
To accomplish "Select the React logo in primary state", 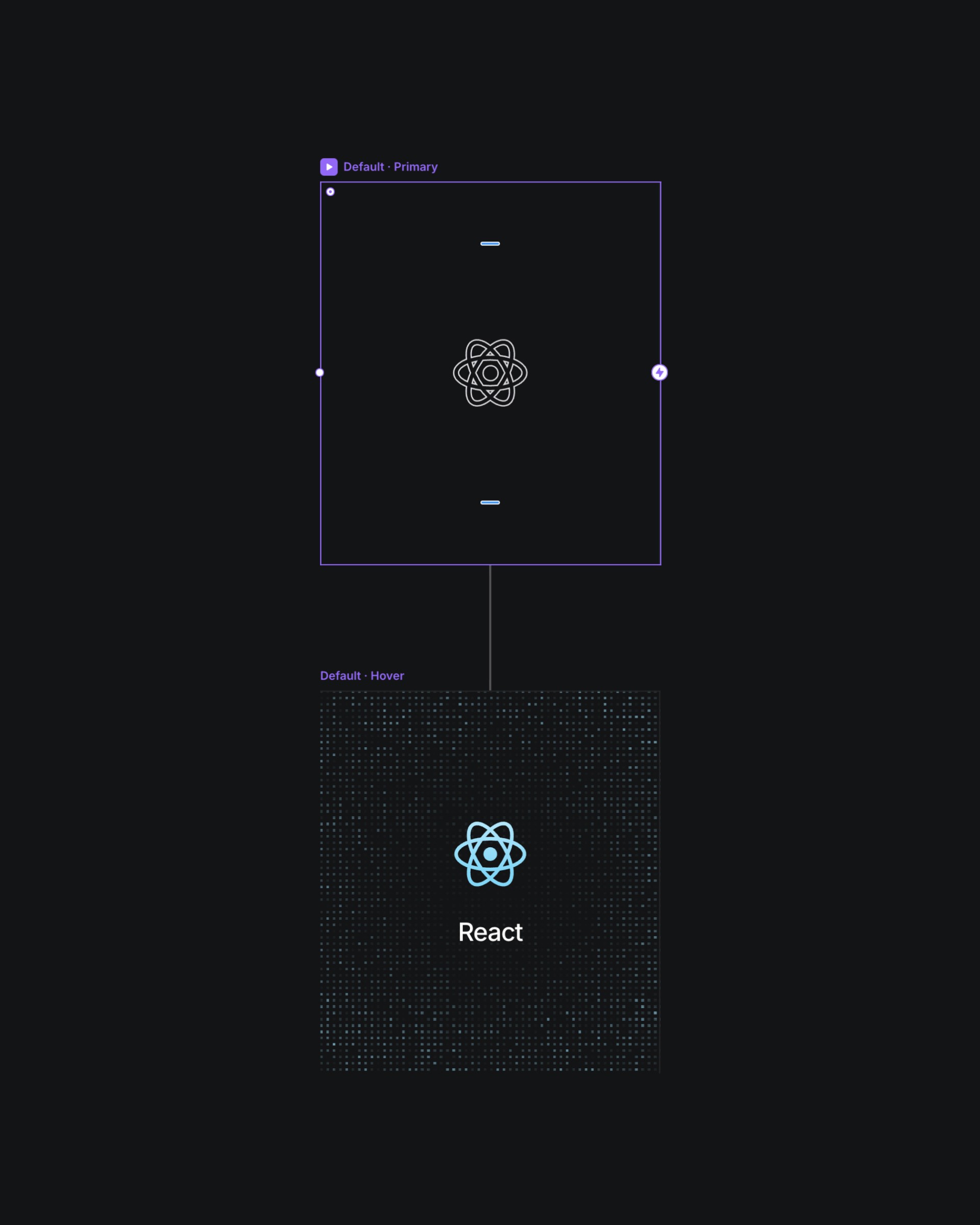I will pos(490,372).
